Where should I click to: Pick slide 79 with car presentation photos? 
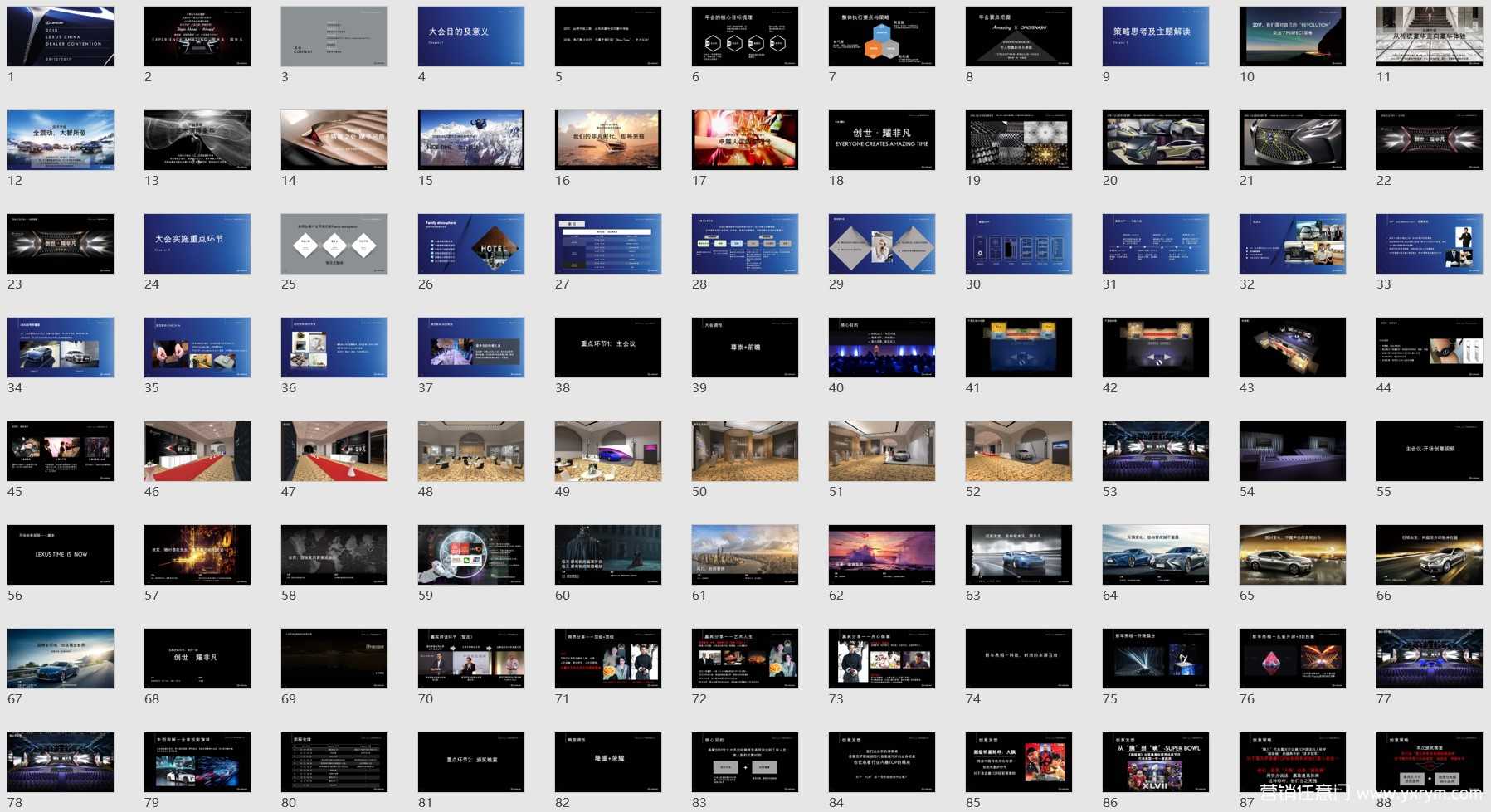tap(197, 762)
